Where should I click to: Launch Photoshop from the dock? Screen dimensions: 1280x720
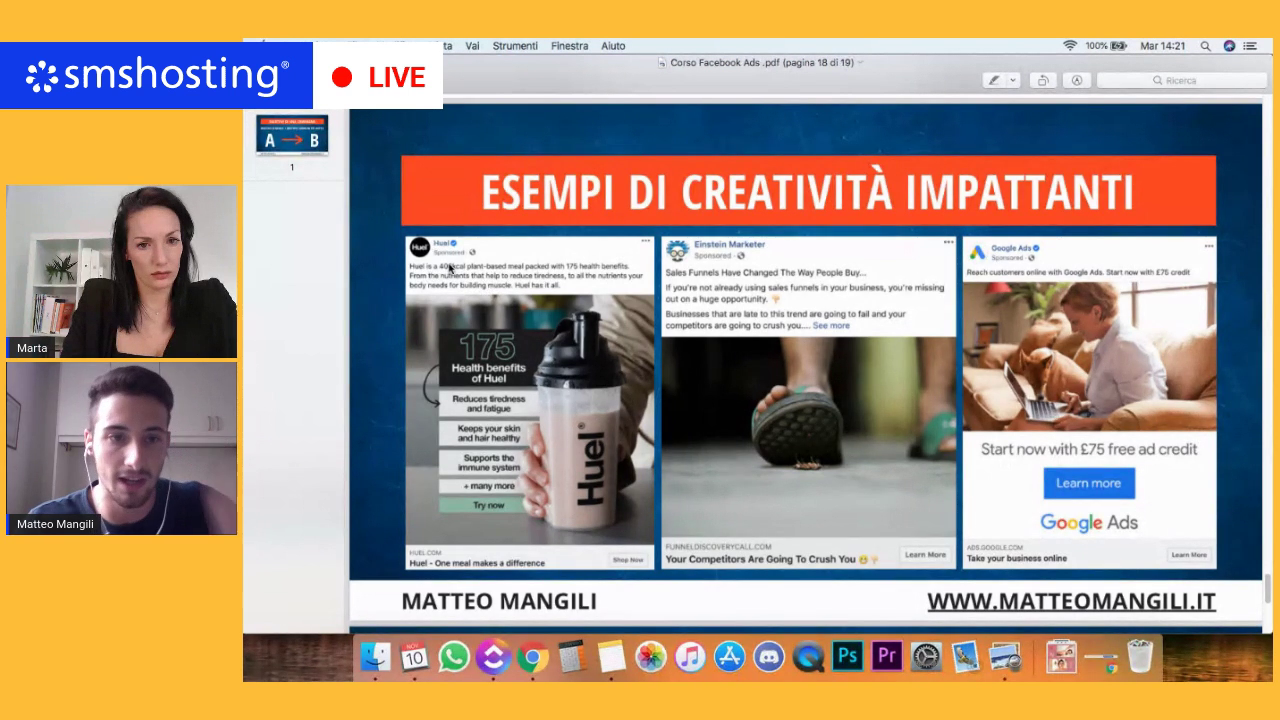coord(847,656)
